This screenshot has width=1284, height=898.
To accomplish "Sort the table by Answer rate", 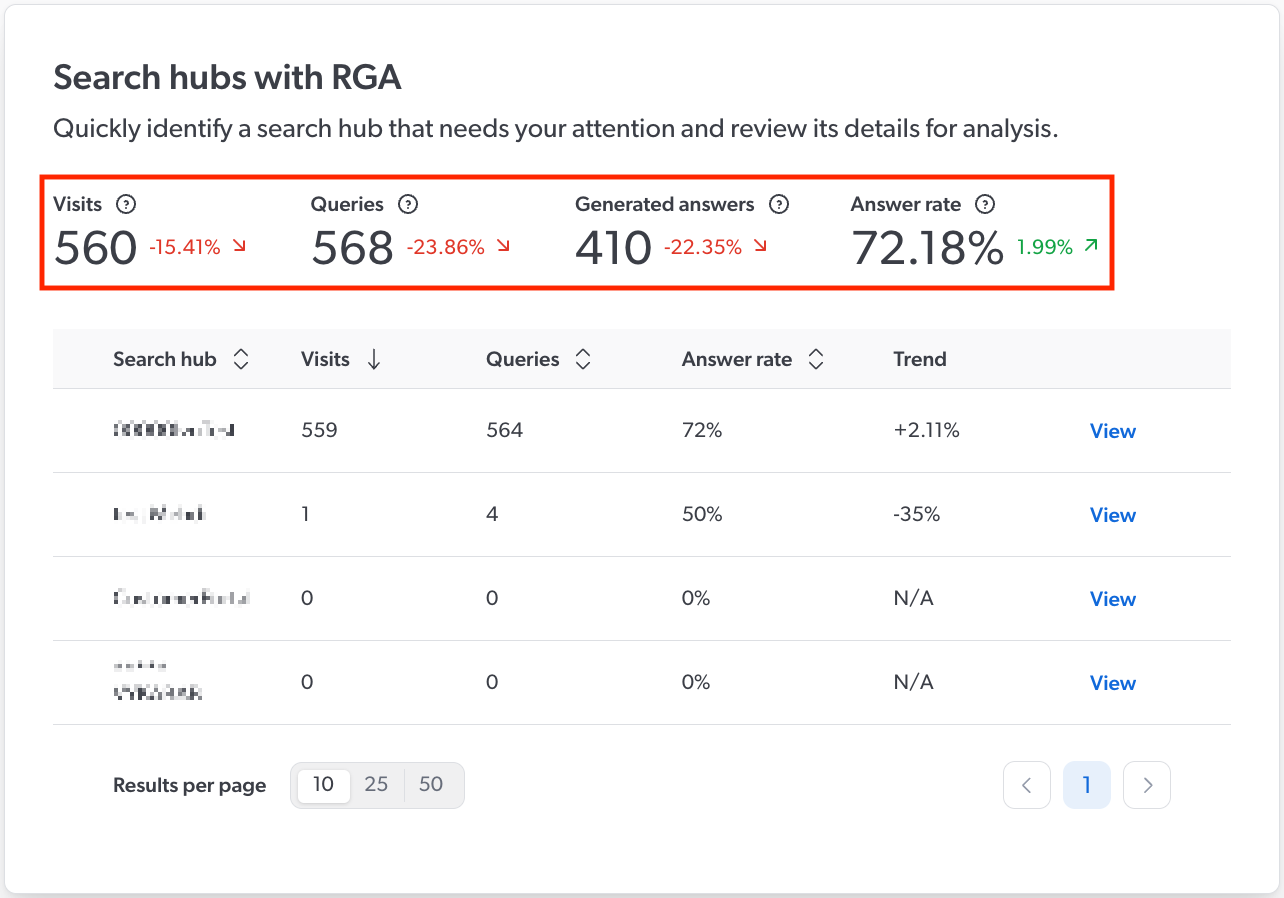I will [816, 358].
